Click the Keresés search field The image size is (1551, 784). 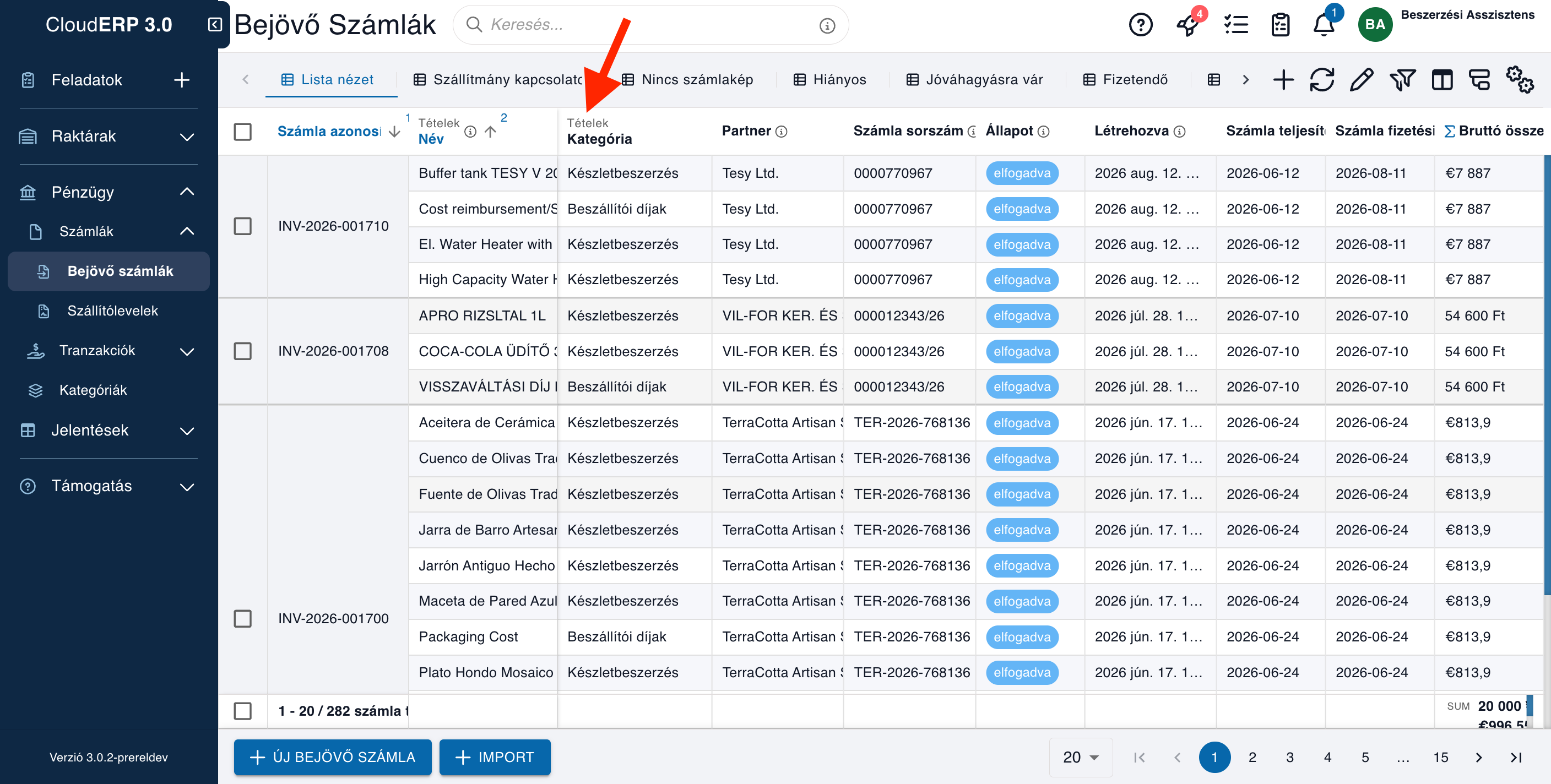point(650,25)
